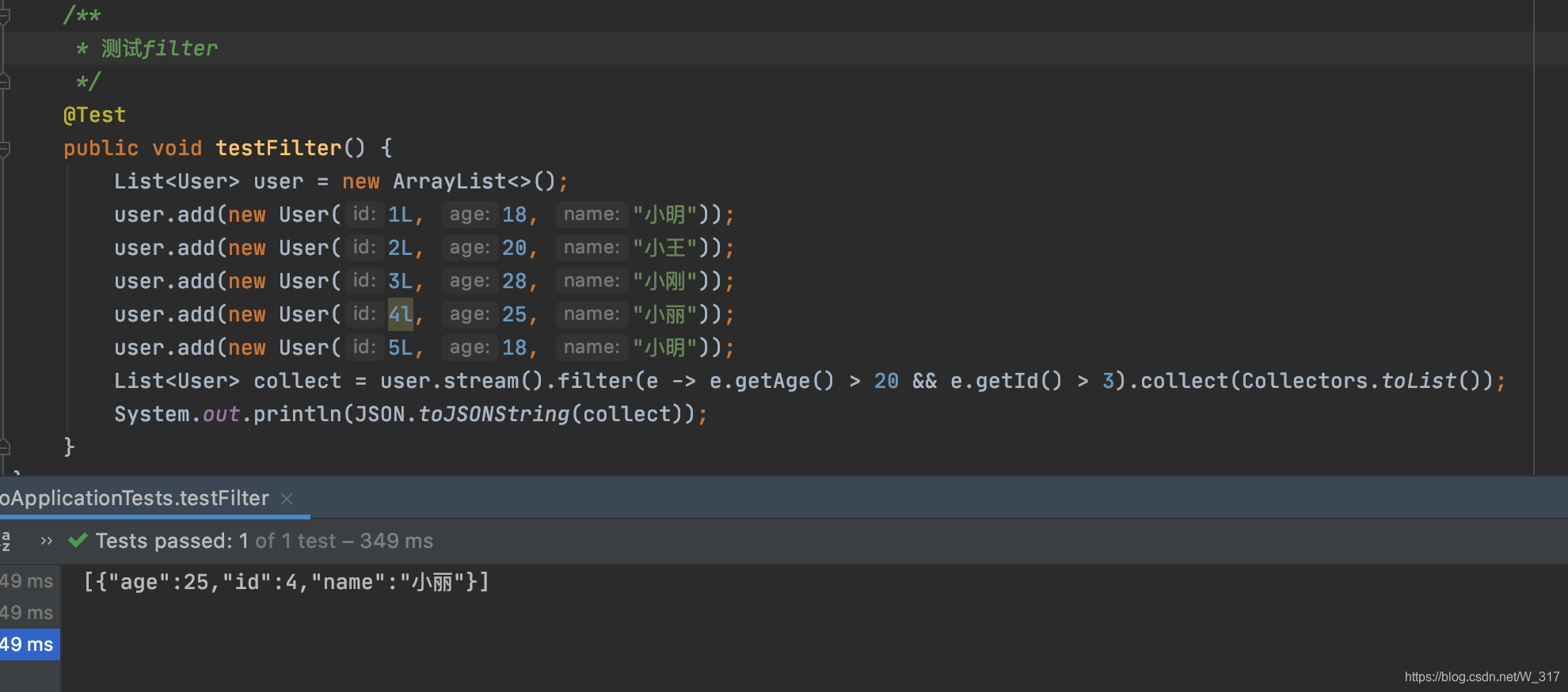Click the toList method reference
Viewport: 1568px width, 692px height.
pyautogui.click(x=1418, y=381)
